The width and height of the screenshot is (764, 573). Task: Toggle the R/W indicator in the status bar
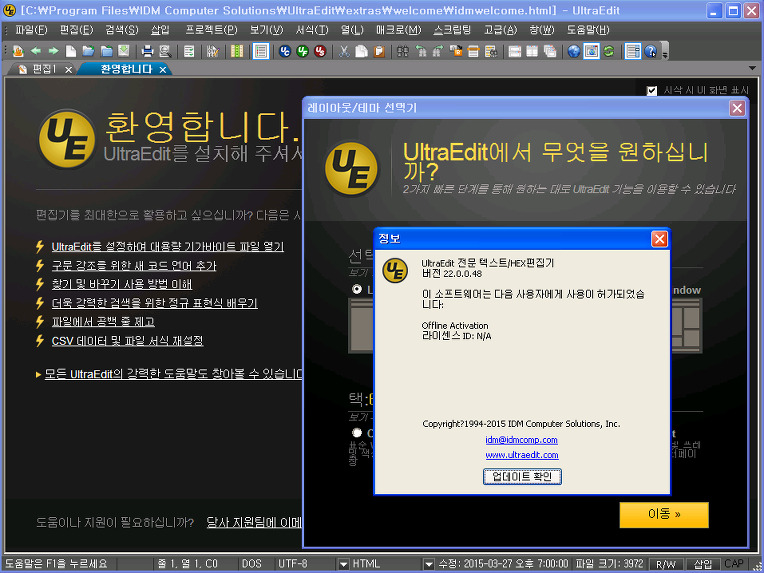pyautogui.click(x=666, y=564)
